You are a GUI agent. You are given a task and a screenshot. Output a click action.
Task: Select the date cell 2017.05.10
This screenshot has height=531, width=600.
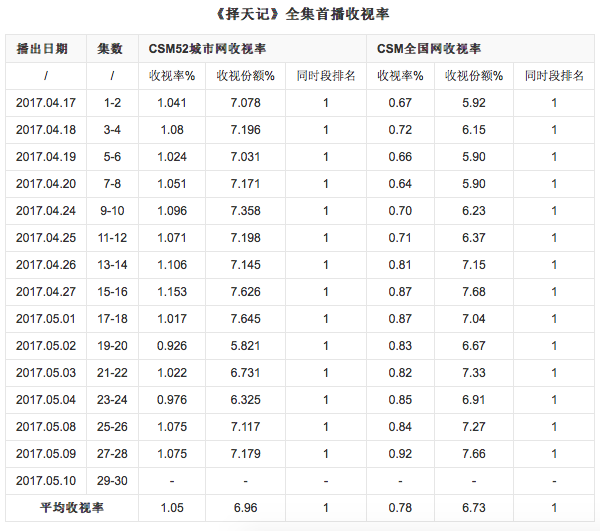[x=46, y=481]
